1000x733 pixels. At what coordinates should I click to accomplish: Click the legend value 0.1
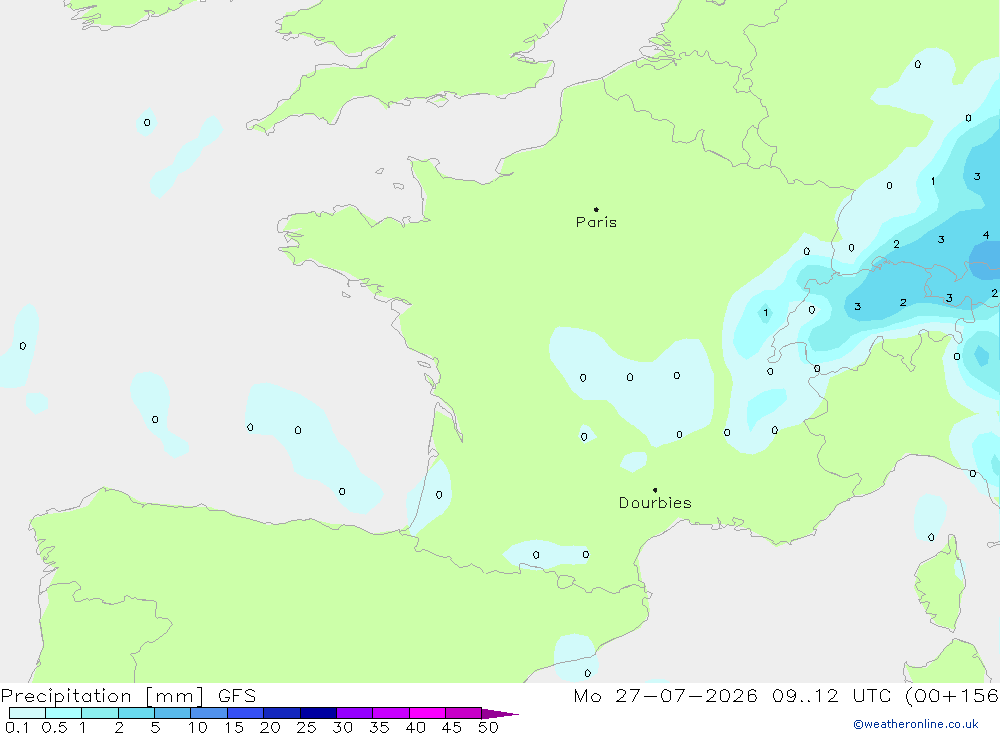pyautogui.click(x=17, y=727)
